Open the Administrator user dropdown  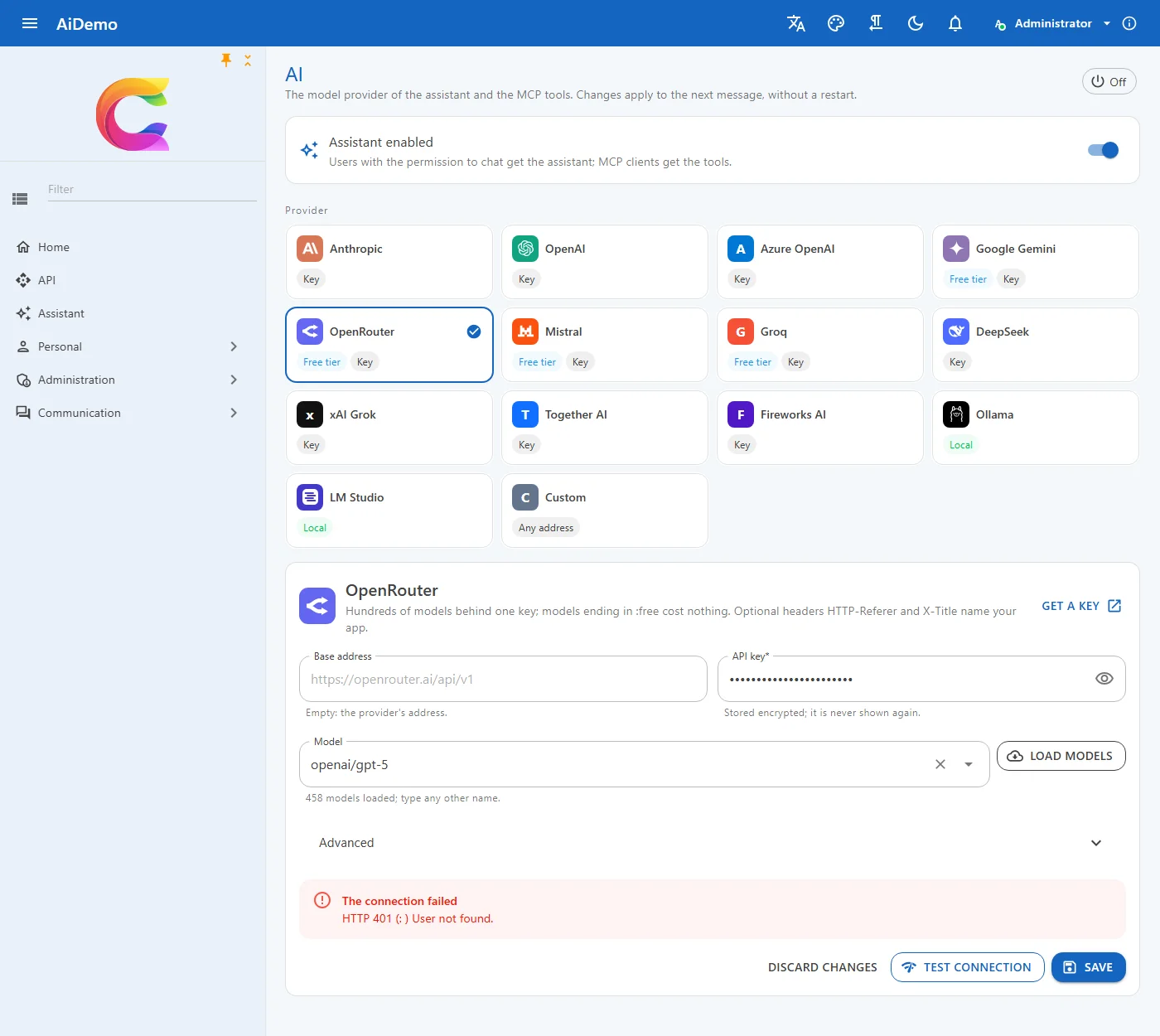(1052, 23)
